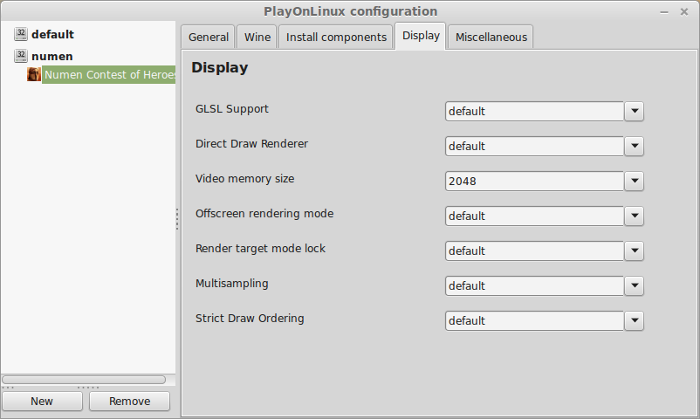
Task: Open the Miscellaneous tab
Action: click(491, 37)
